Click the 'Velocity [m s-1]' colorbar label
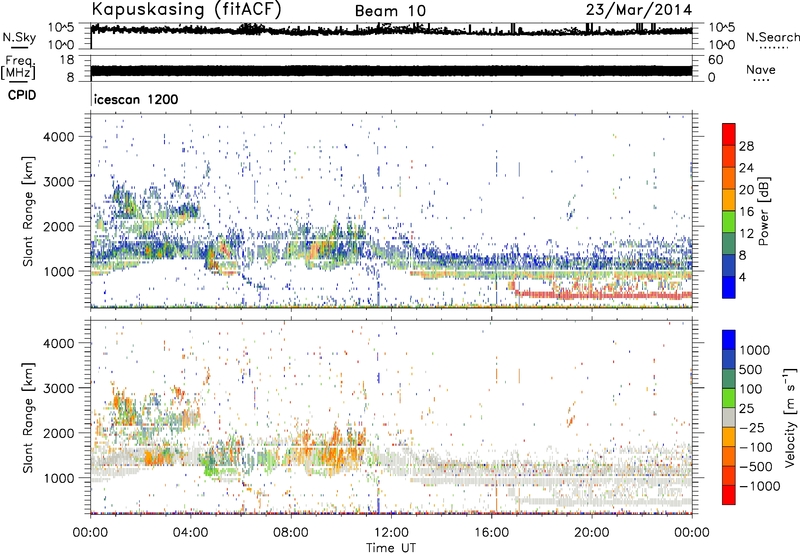This screenshot has height=554, width=800. click(790, 417)
